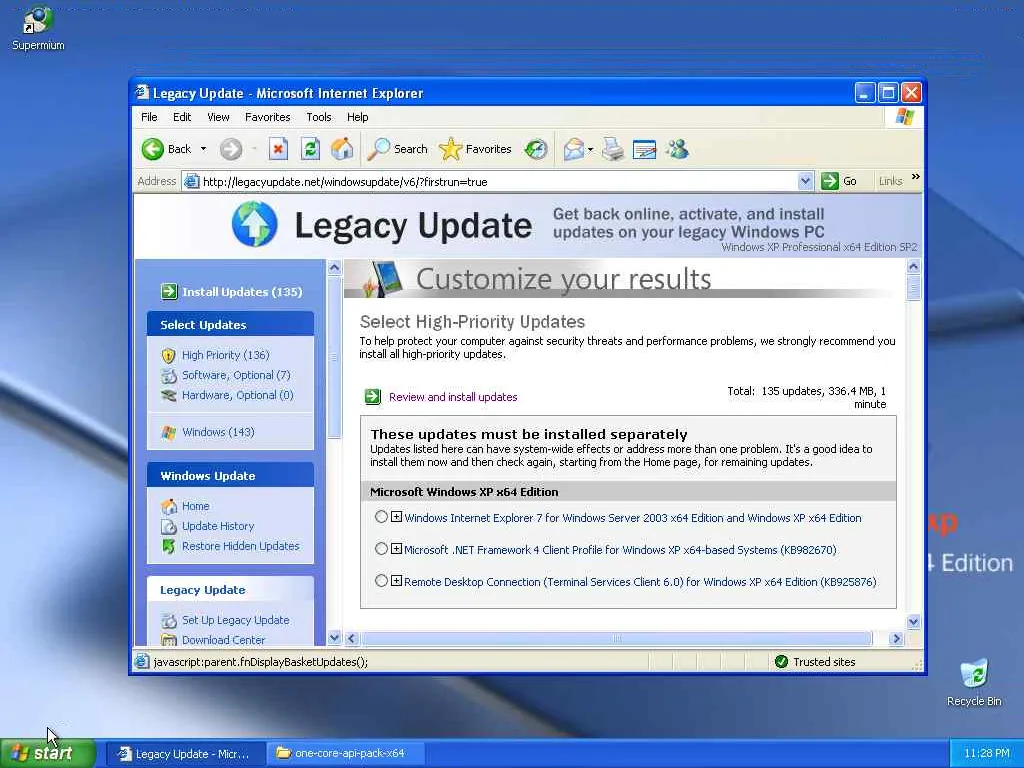Screen dimensions: 1024x768
Task: Select the Remote Desktop Connection radio button
Action: [x=381, y=581]
